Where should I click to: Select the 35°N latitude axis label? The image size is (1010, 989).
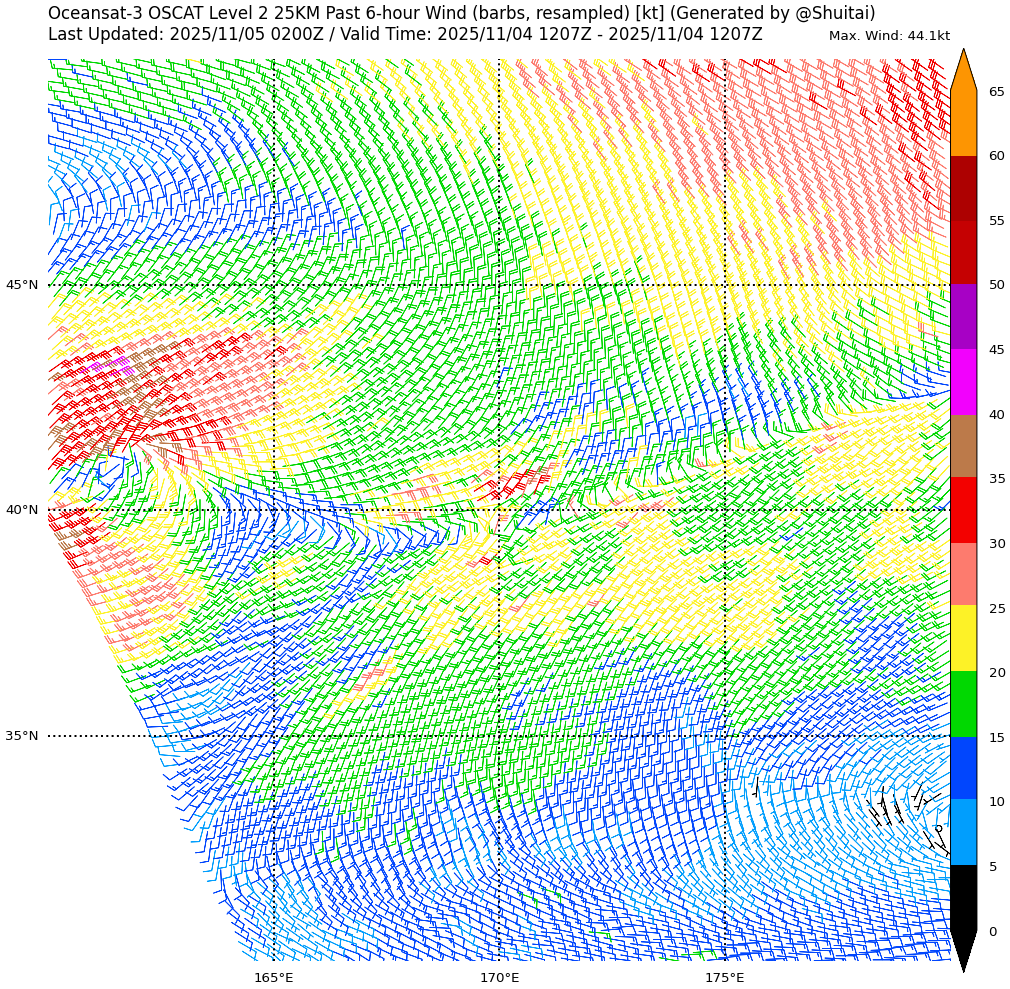[x=22, y=736]
